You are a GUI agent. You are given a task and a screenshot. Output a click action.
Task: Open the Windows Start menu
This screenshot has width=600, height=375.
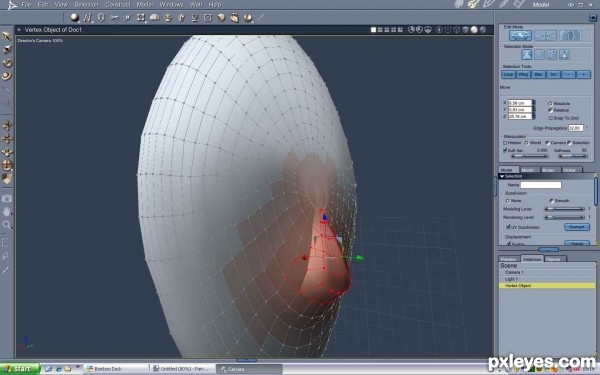(x=20, y=369)
